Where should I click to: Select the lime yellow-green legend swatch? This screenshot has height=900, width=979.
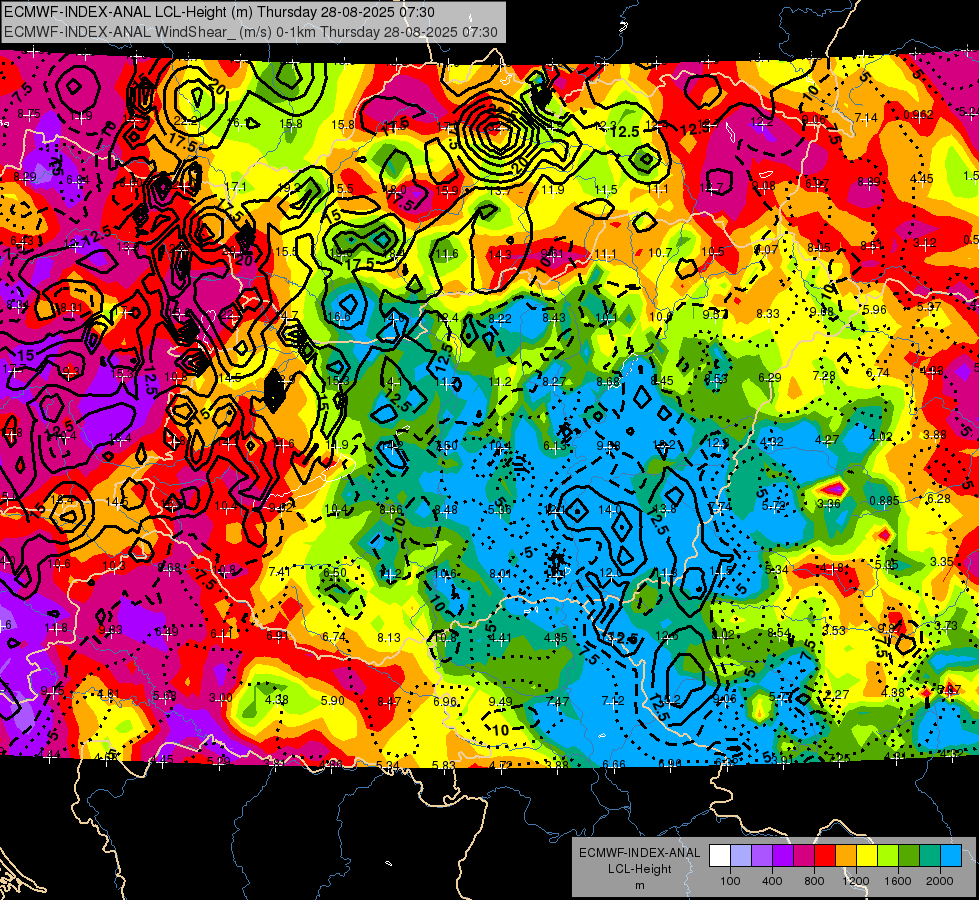pyautogui.click(x=888, y=856)
